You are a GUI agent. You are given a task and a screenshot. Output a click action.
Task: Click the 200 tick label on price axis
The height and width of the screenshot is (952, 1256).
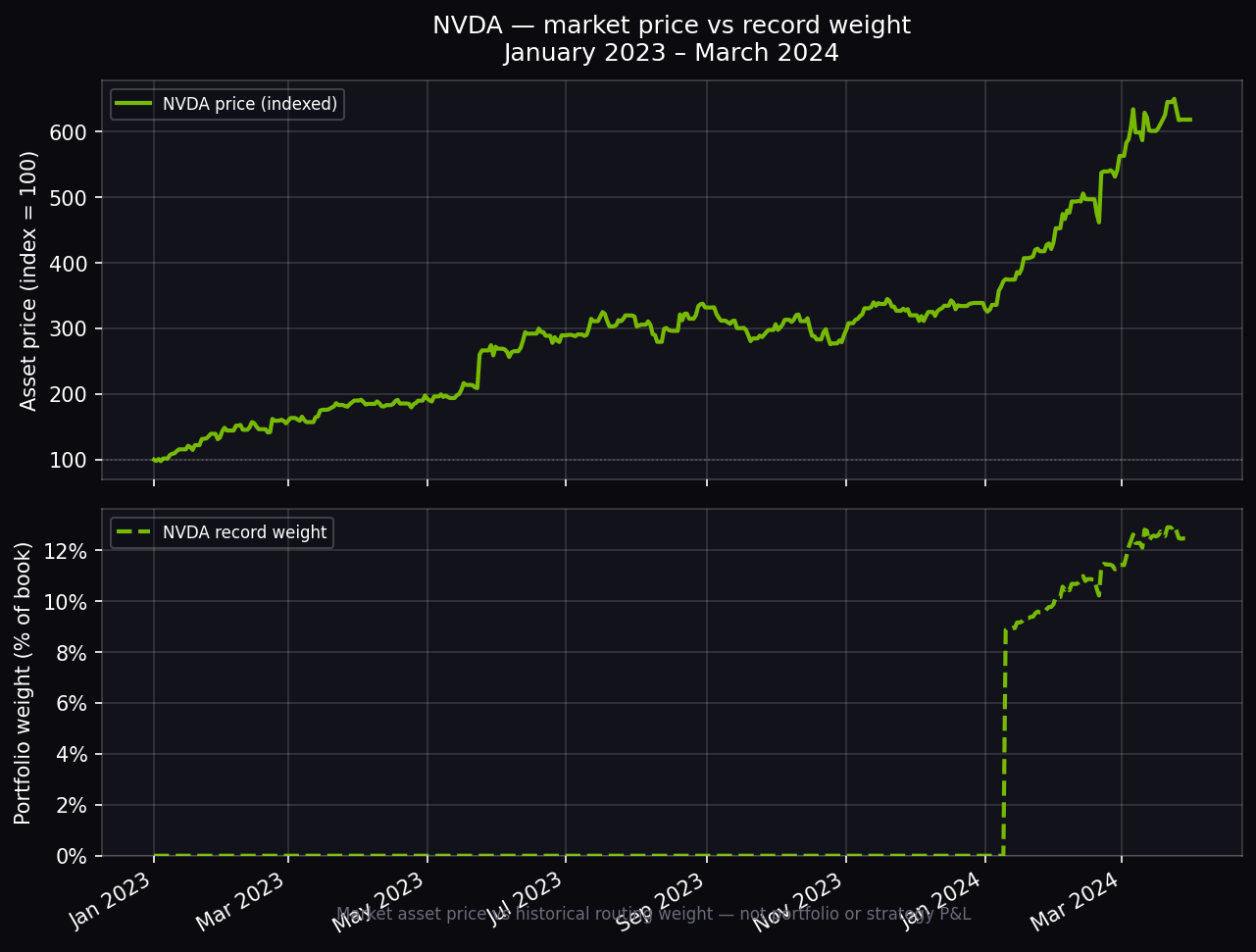[70, 395]
